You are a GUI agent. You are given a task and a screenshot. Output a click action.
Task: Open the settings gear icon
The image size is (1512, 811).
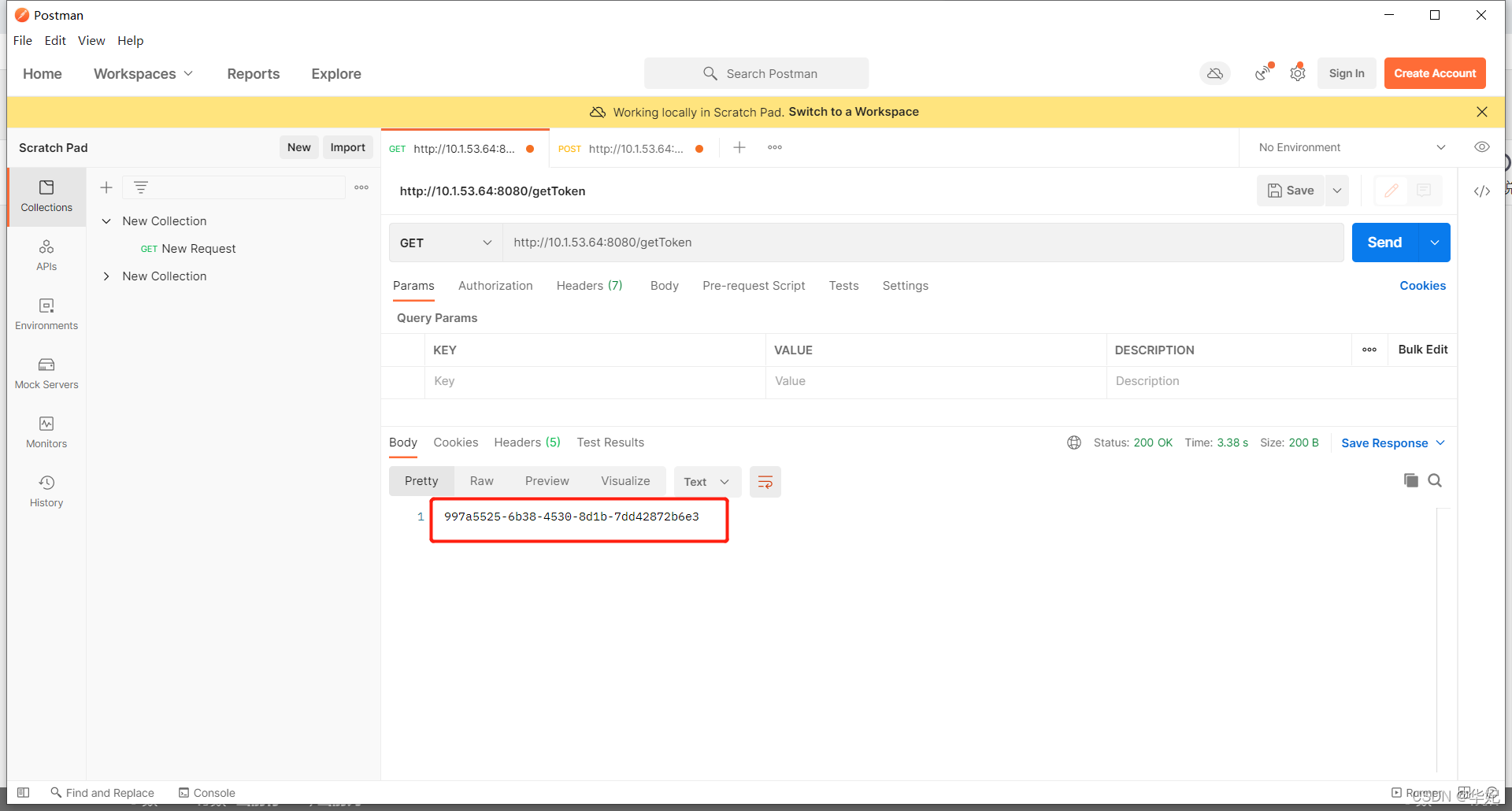pos(1298,73)
